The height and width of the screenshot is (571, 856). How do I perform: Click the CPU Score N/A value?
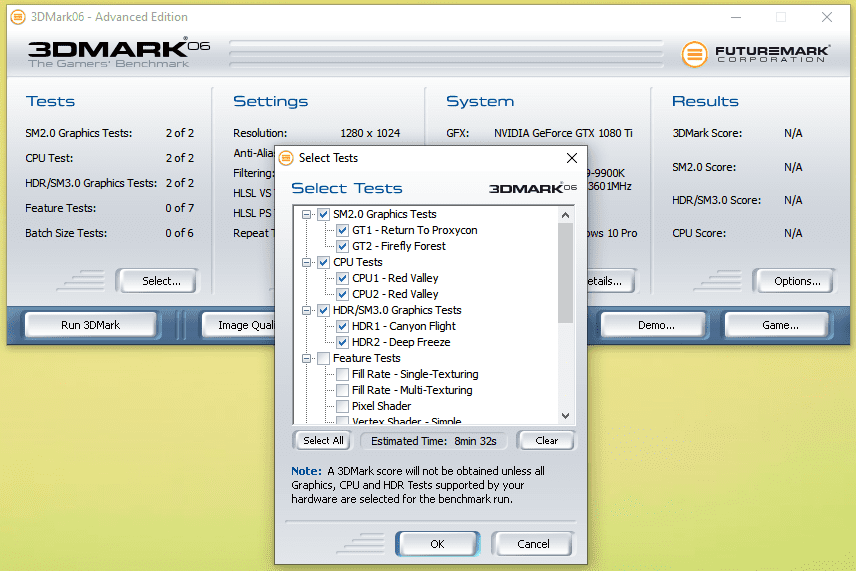(x=793, y=233)
